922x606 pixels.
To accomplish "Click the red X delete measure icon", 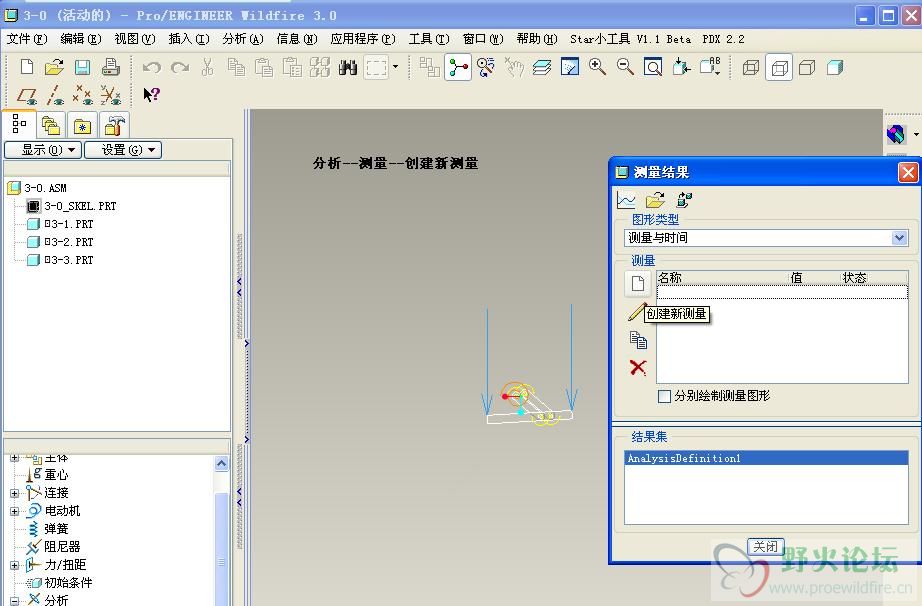I will 638,368.
